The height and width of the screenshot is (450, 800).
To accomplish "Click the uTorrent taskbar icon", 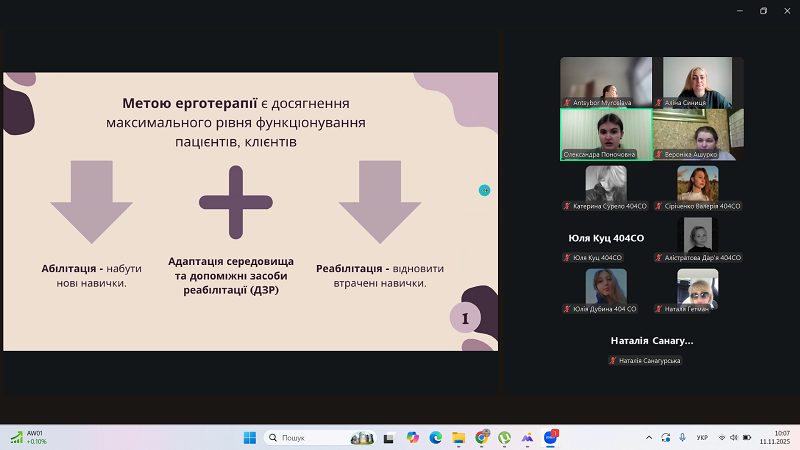I will coord(505,438).
